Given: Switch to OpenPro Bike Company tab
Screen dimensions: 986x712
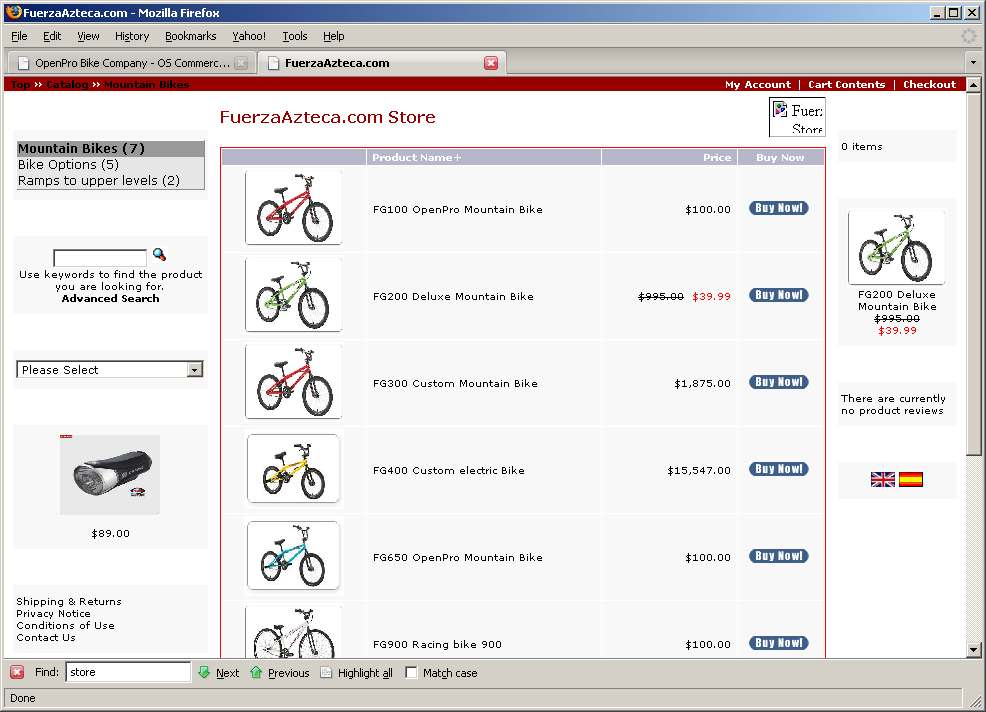Looking at the screenshot, I should tap(131, 62).
